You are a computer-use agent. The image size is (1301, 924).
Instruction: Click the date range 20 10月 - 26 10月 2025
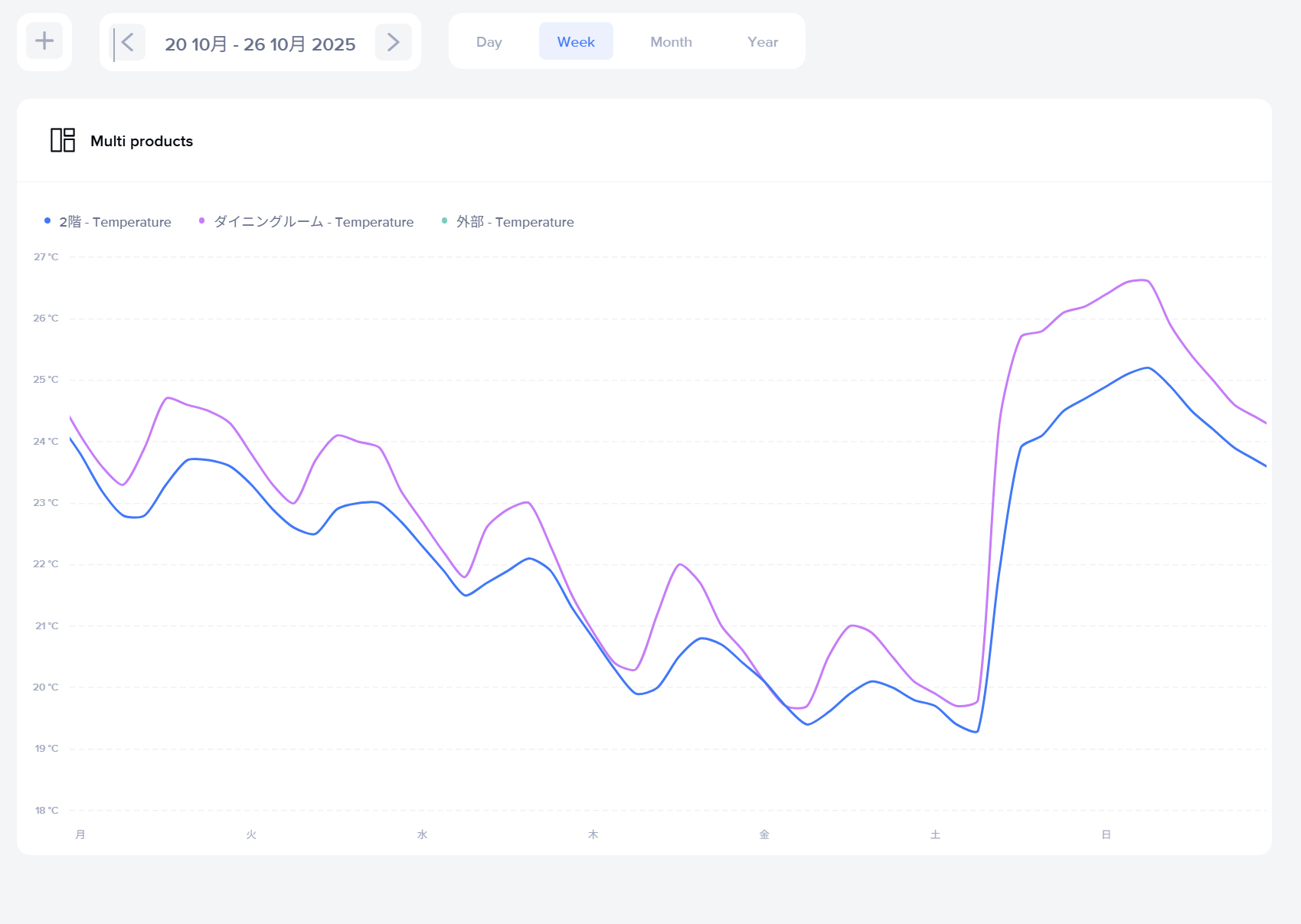pyautogui.click(x=260, y=44)
